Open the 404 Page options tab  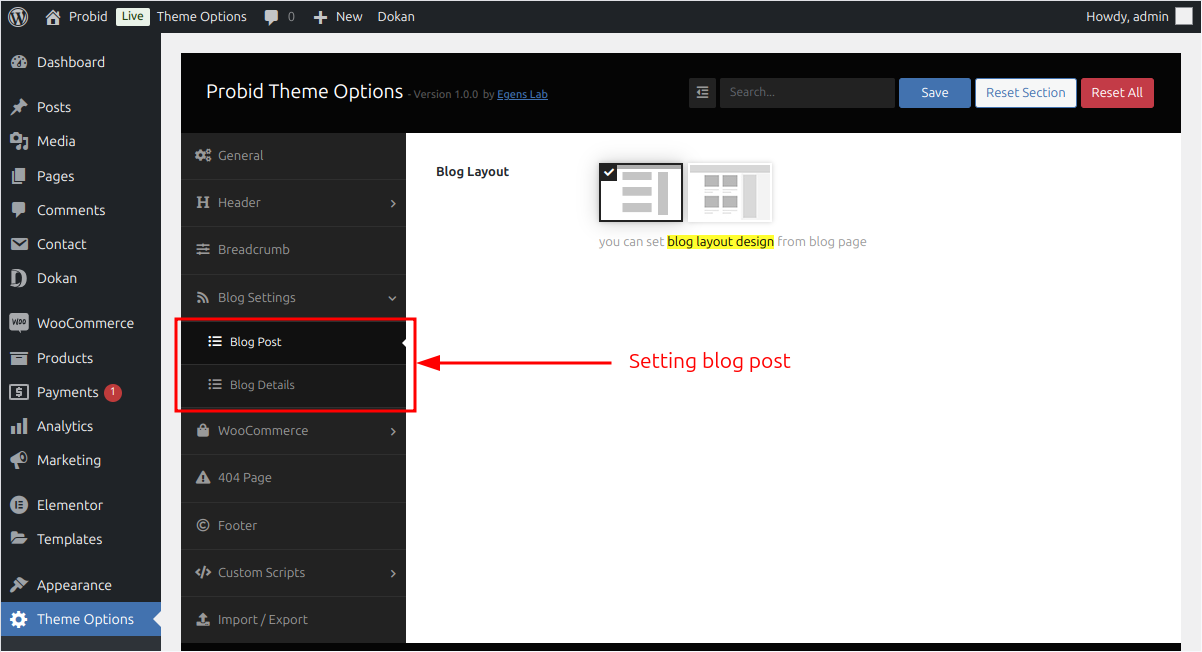(x=294, y=478)
